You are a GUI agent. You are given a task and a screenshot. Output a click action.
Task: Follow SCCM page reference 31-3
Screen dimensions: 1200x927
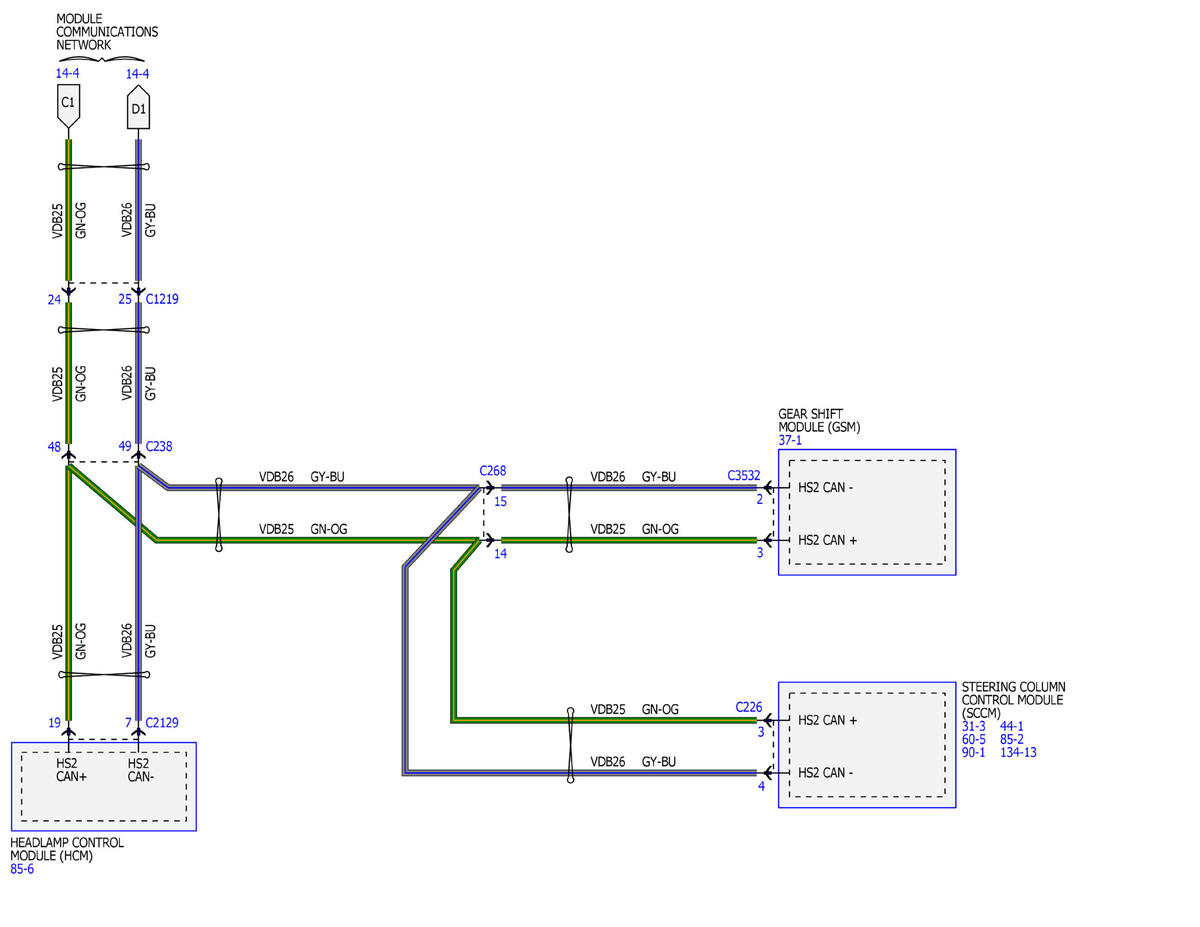click(973, 726)
